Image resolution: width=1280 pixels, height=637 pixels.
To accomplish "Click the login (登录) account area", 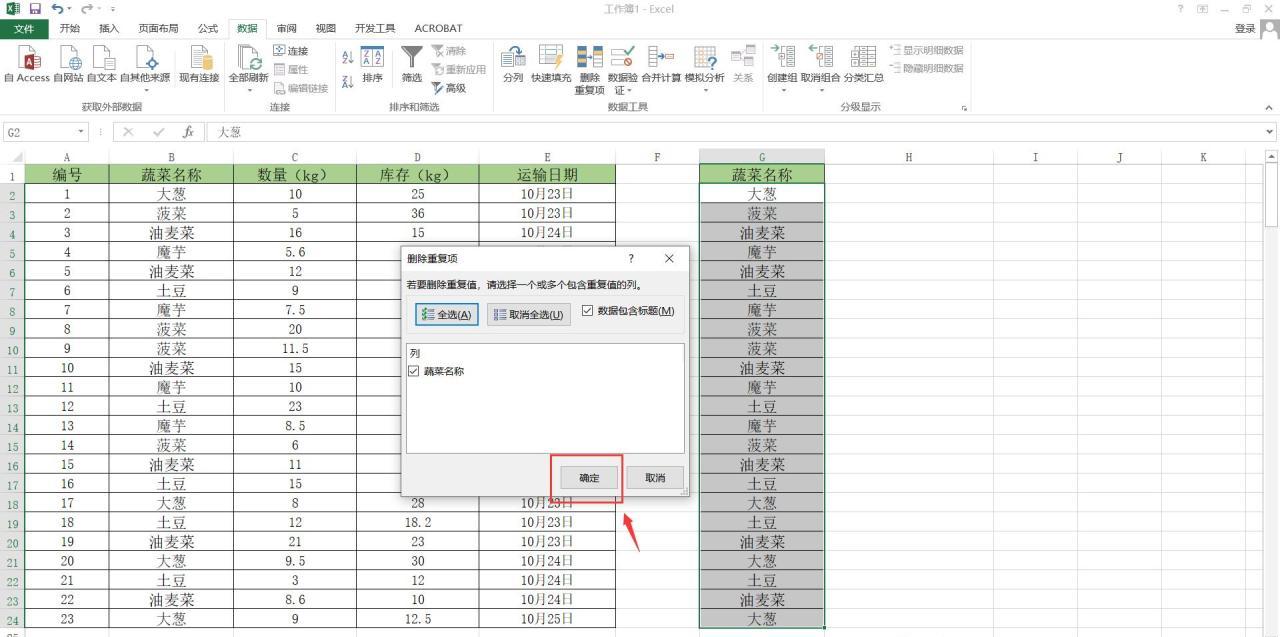I will click(x=1245, y=29).
